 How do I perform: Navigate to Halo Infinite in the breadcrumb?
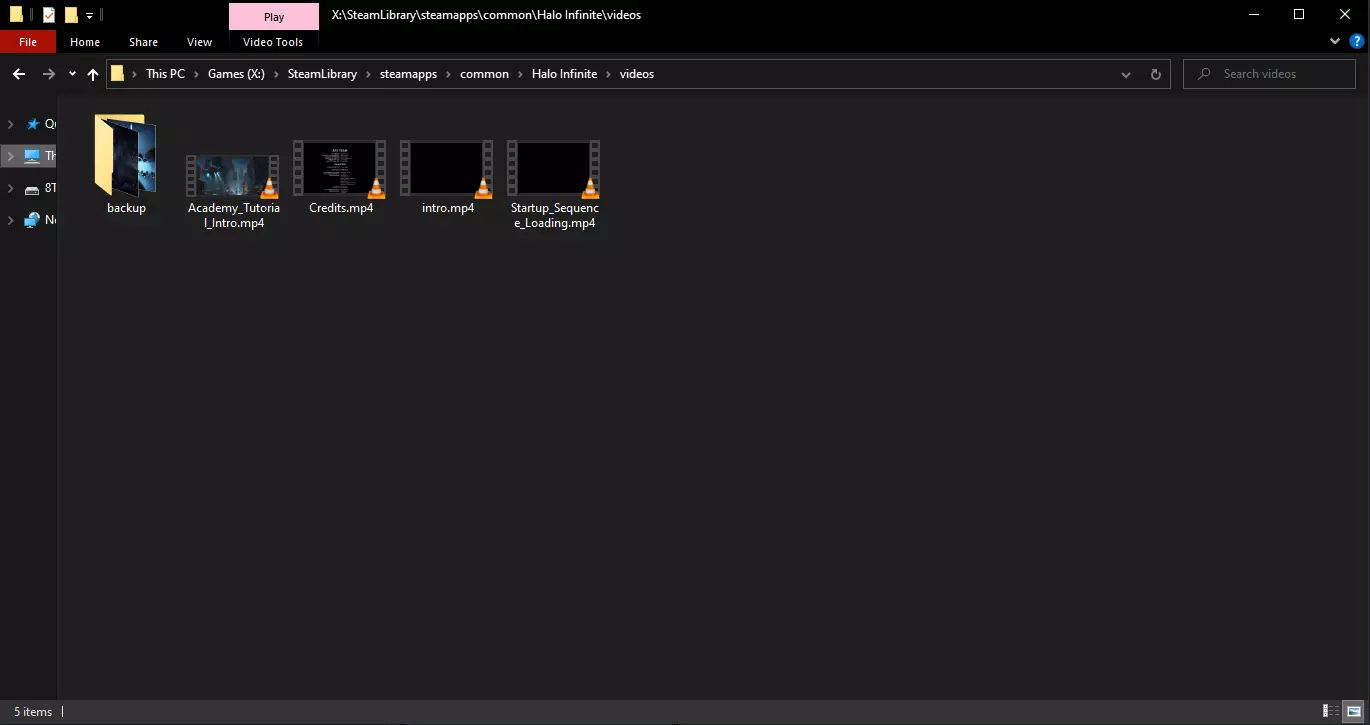[564, 74]
